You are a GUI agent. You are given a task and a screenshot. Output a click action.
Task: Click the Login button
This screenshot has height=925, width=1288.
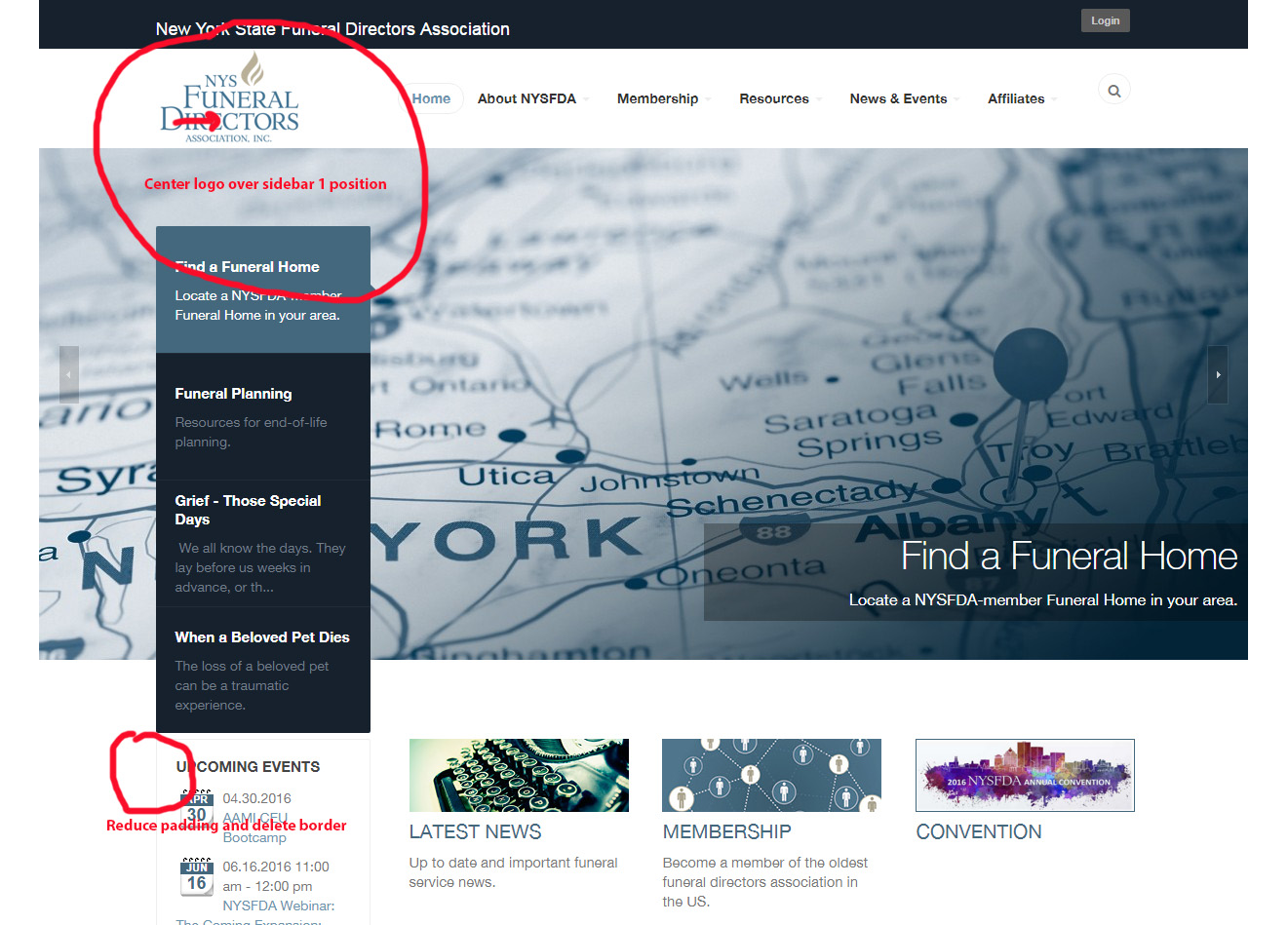click(1105, 19)
